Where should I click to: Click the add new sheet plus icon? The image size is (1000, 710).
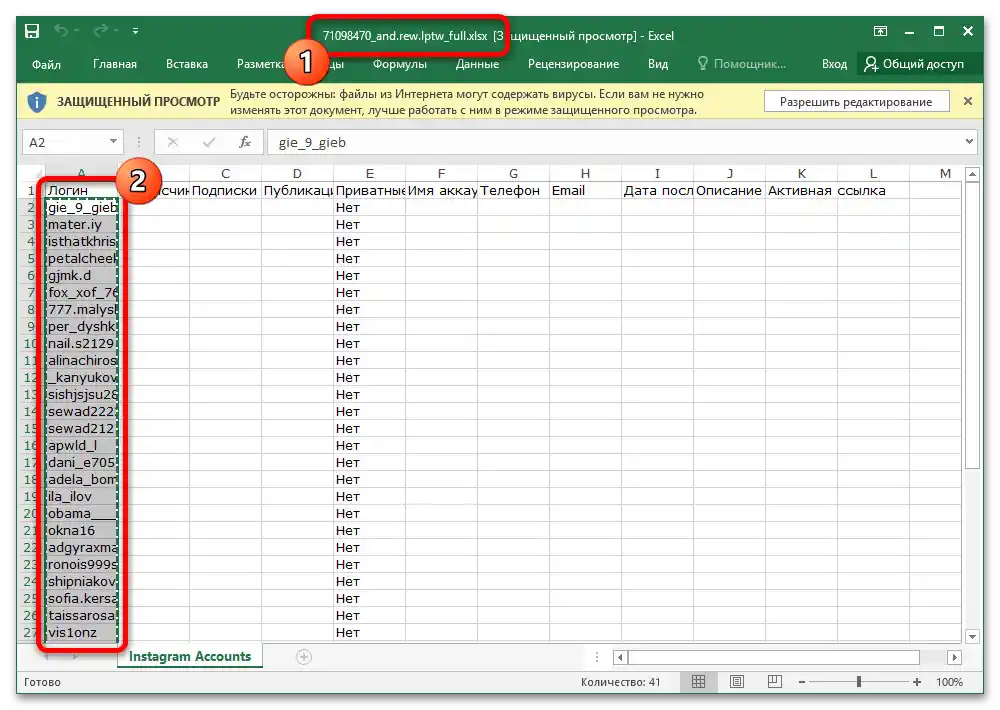tap(304, 657)
